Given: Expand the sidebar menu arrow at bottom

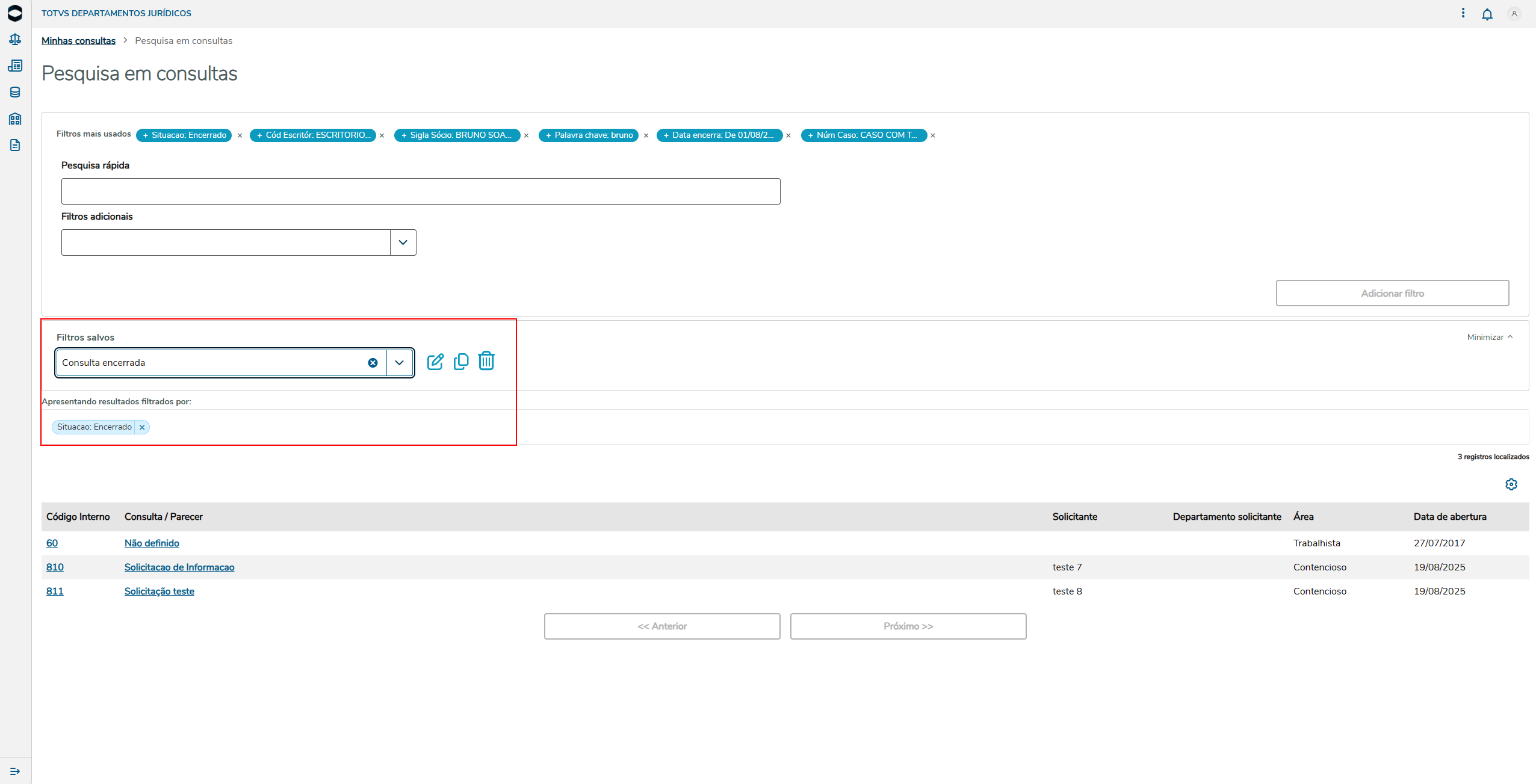Looking at the screenshot, I should click(15, 771).
